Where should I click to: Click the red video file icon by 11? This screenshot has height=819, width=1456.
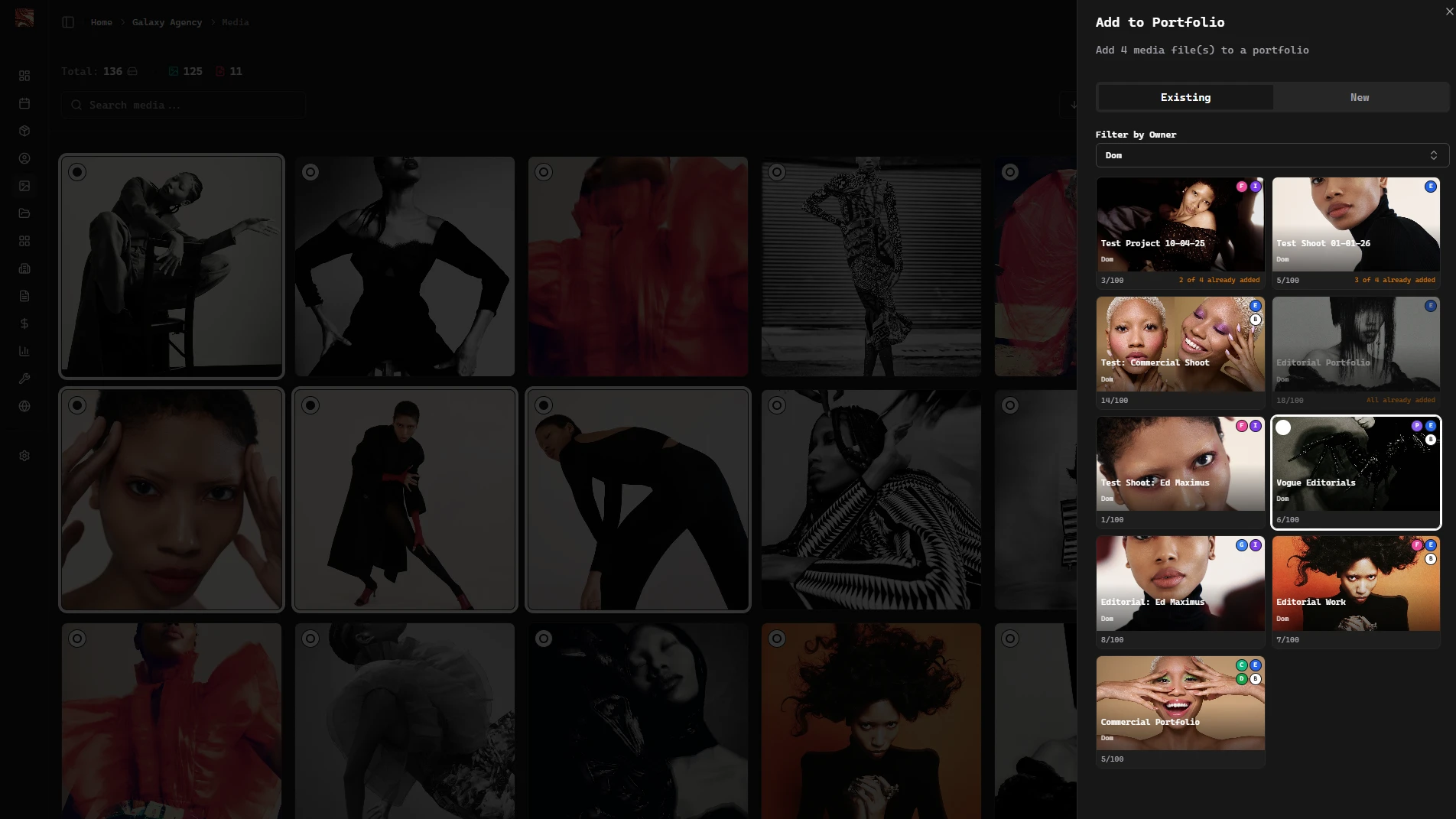[x=220, y=71]
